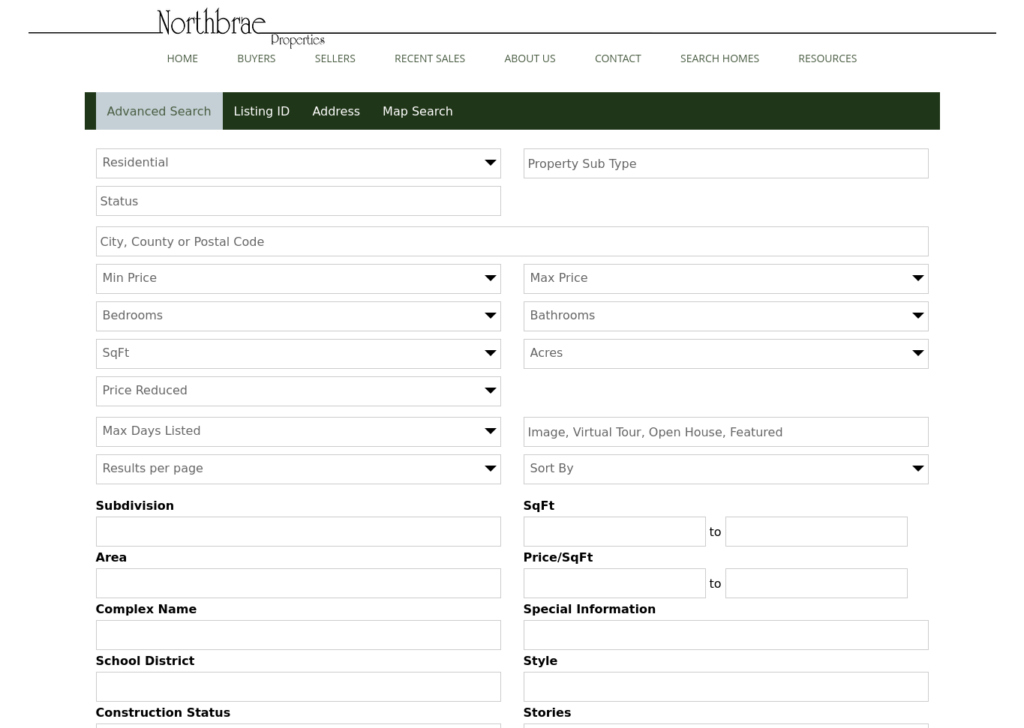Open SEARCH HOMES menu item

pyautogui.click(x=720, y=59)
